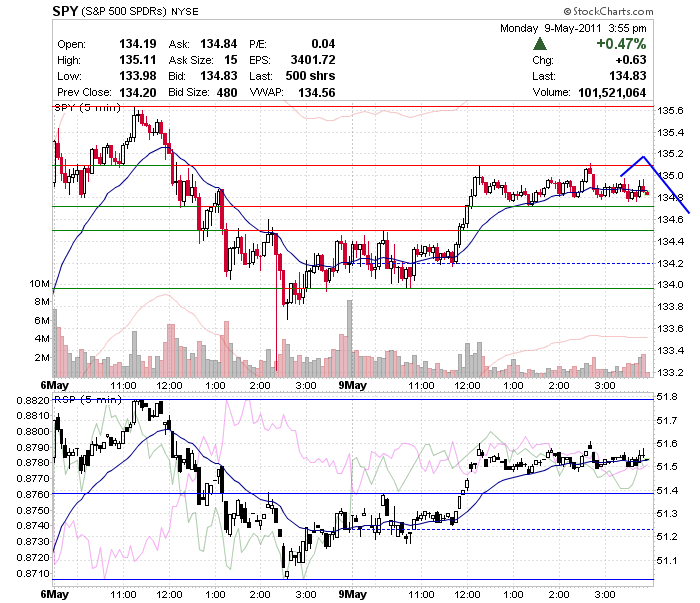Click the 51.8 RSP price axis label
Viewport: 700px width, 603px height.
click(667, 397)
